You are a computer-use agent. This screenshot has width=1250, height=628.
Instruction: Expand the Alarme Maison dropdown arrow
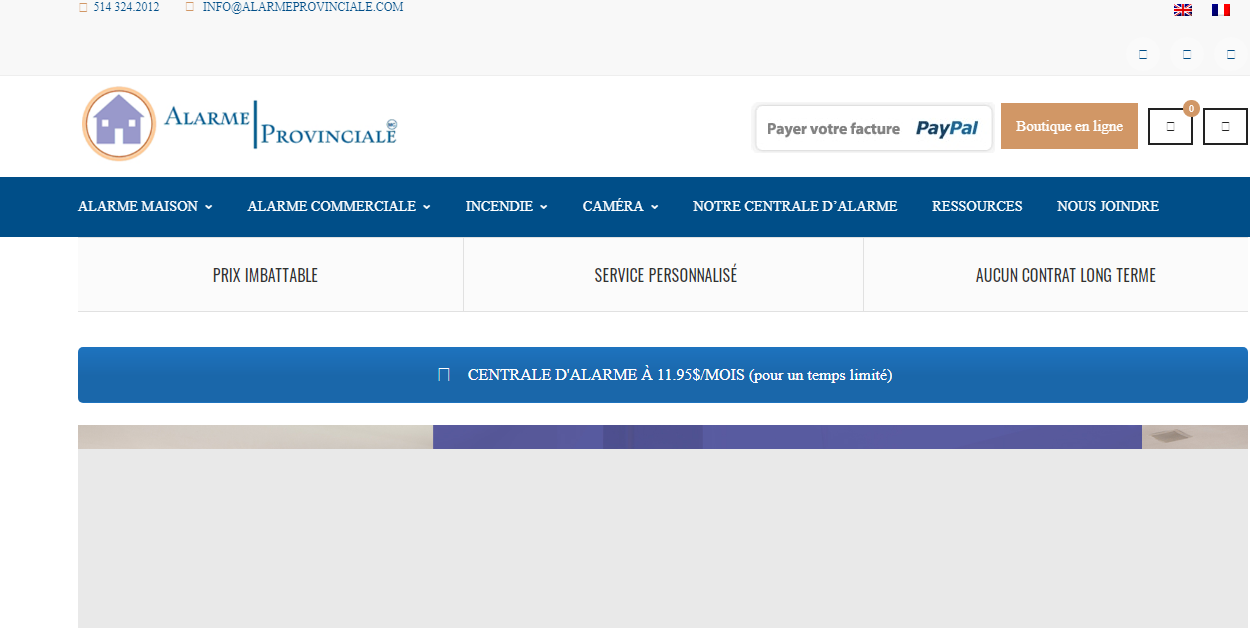(x=209, y=207)
